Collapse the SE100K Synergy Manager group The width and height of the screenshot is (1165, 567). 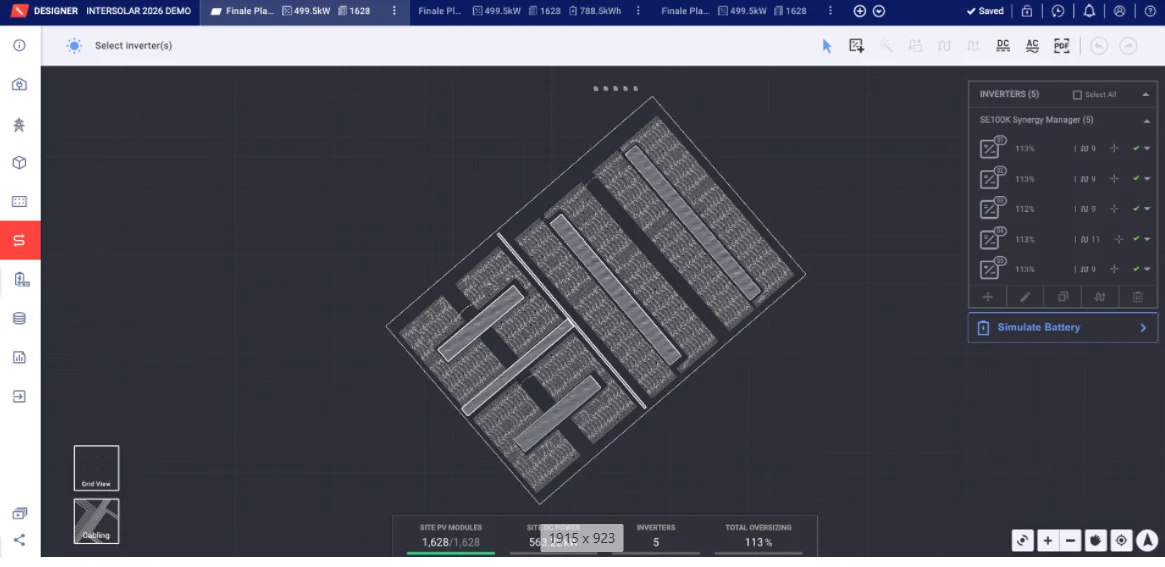pos(1146,120)
